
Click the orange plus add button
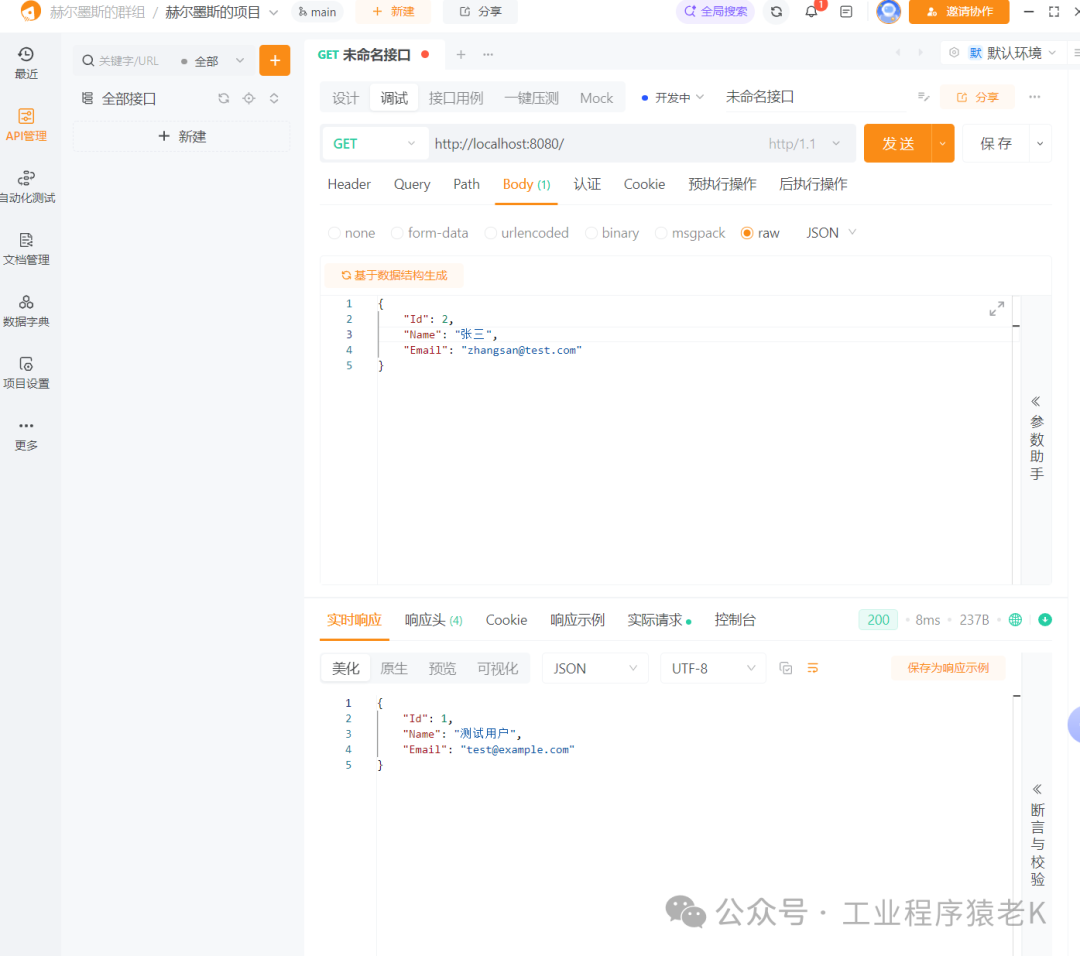(274, 60)
